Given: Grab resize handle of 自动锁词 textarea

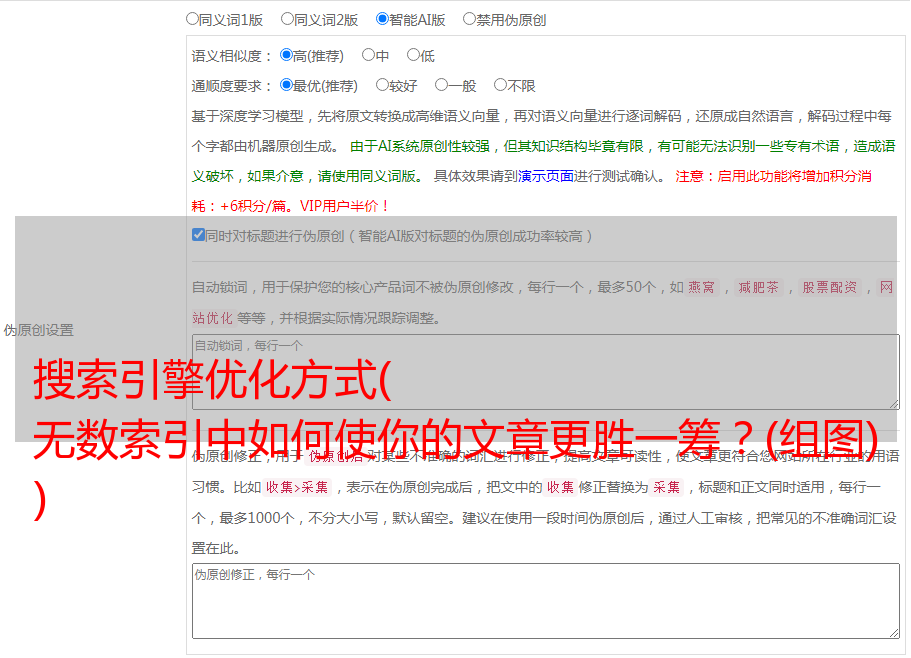Looking at the screenshot, I should coord(894,404).
